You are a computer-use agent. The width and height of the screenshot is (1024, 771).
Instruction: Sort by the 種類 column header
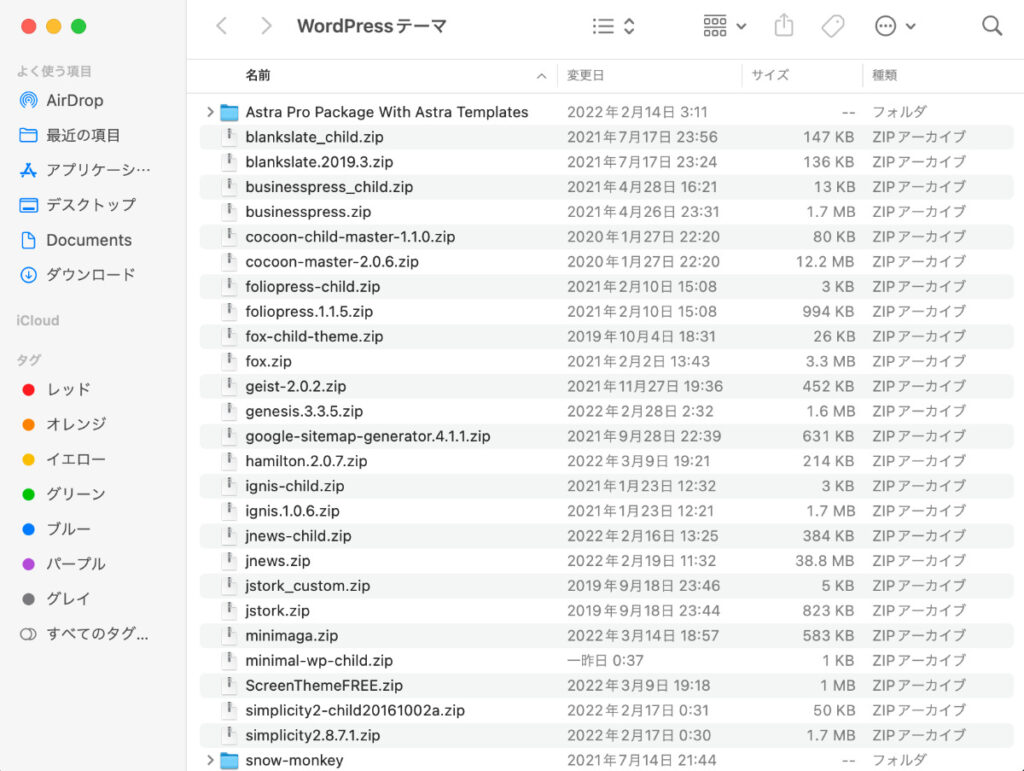pyautogui.click(x=884, y=76)
